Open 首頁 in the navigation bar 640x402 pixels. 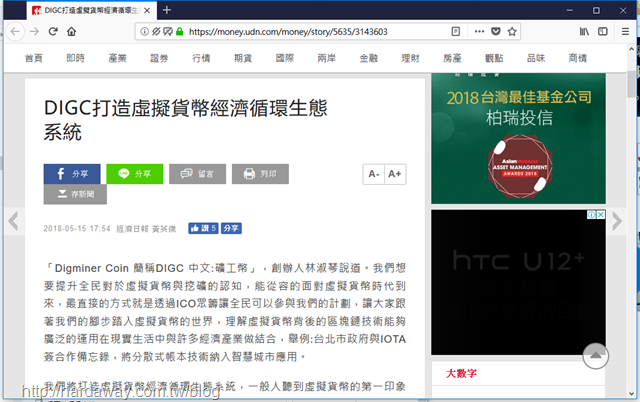33,58
